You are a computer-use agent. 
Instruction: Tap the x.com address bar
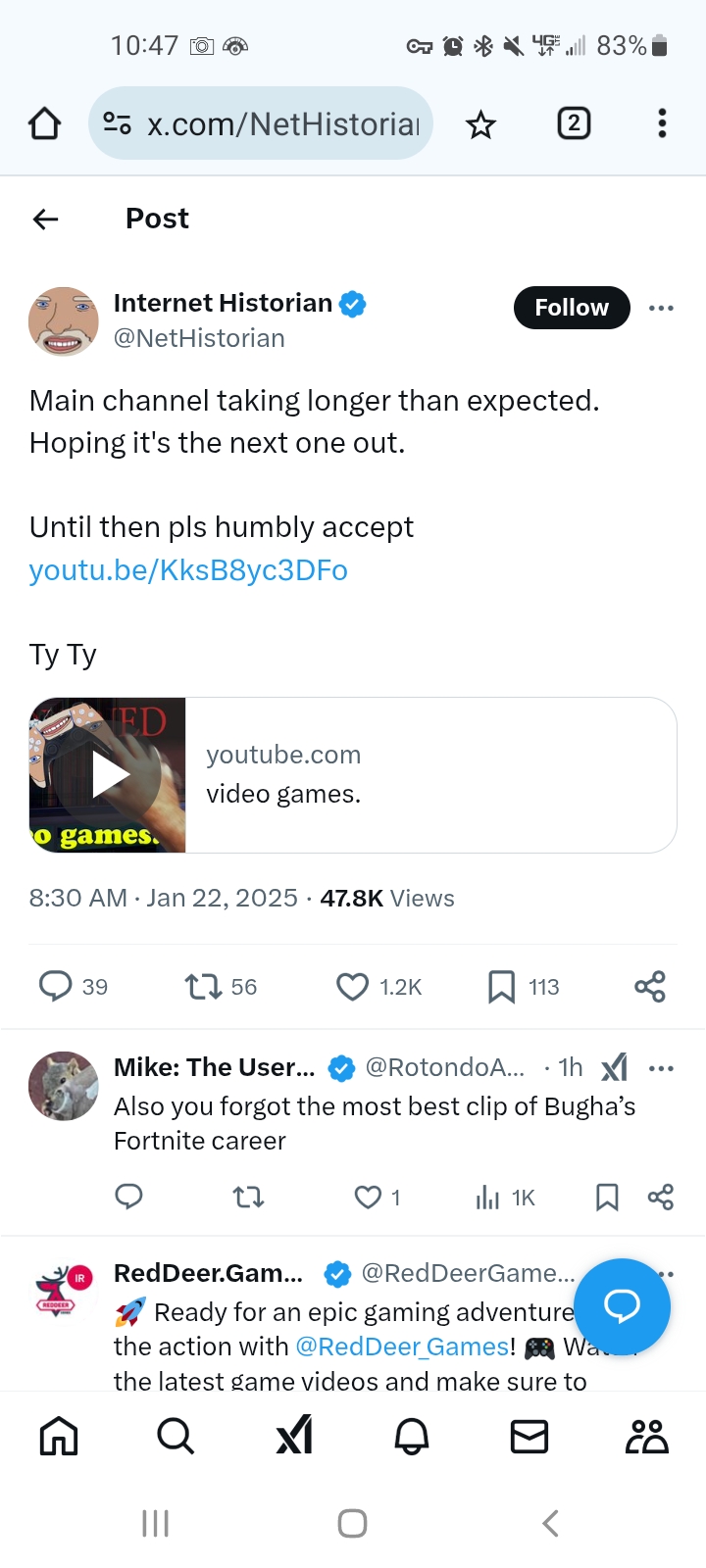261,123
